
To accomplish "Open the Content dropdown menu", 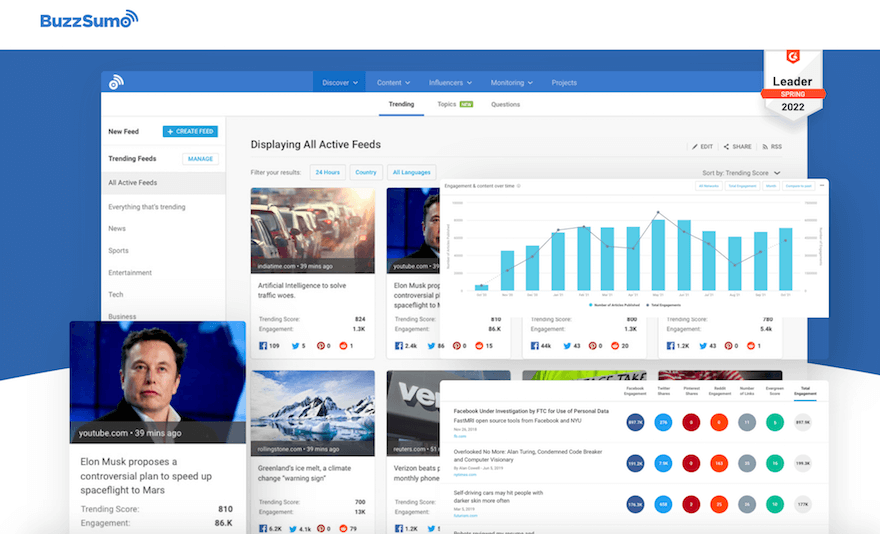I will 393,83.
